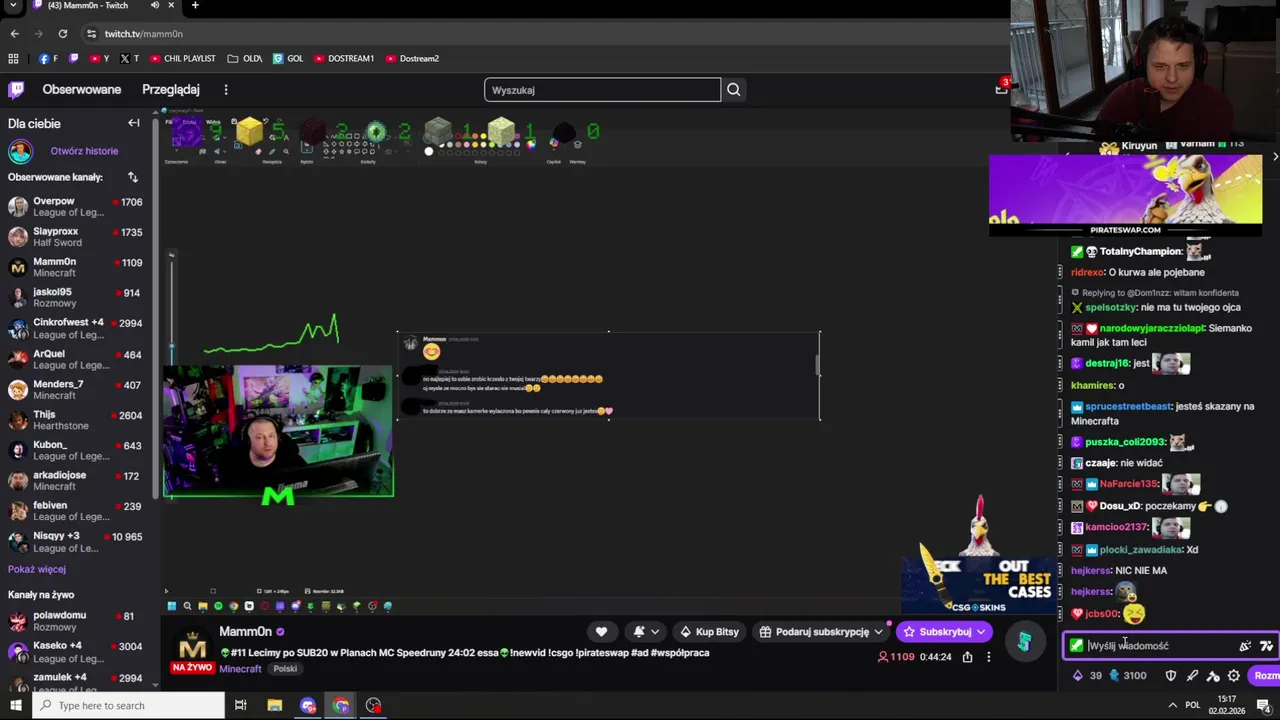Open the Obserwowane tab
1280x720 pixels.
click(x=82, y=90)
